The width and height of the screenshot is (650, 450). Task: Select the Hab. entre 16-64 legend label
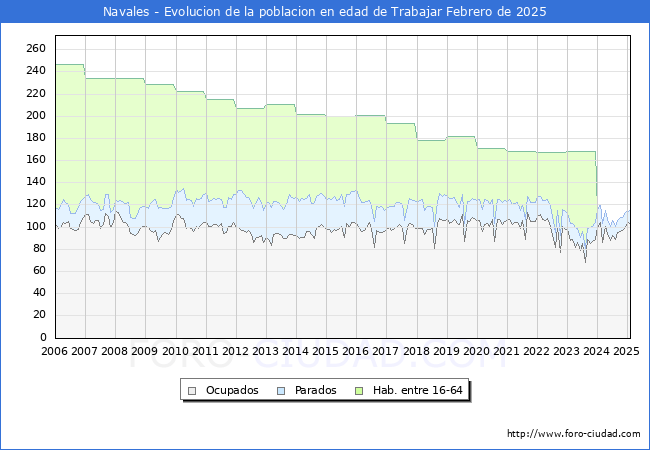417,390
